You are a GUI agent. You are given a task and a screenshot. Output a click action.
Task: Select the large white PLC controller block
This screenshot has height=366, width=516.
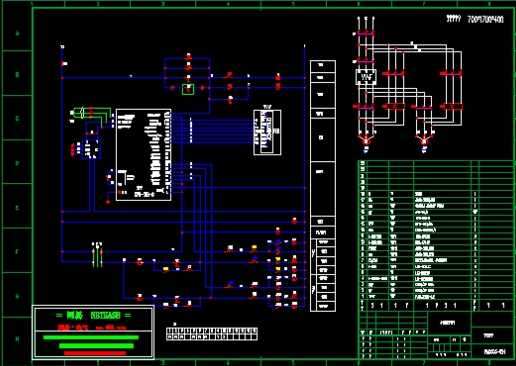(x=144, y=155)
